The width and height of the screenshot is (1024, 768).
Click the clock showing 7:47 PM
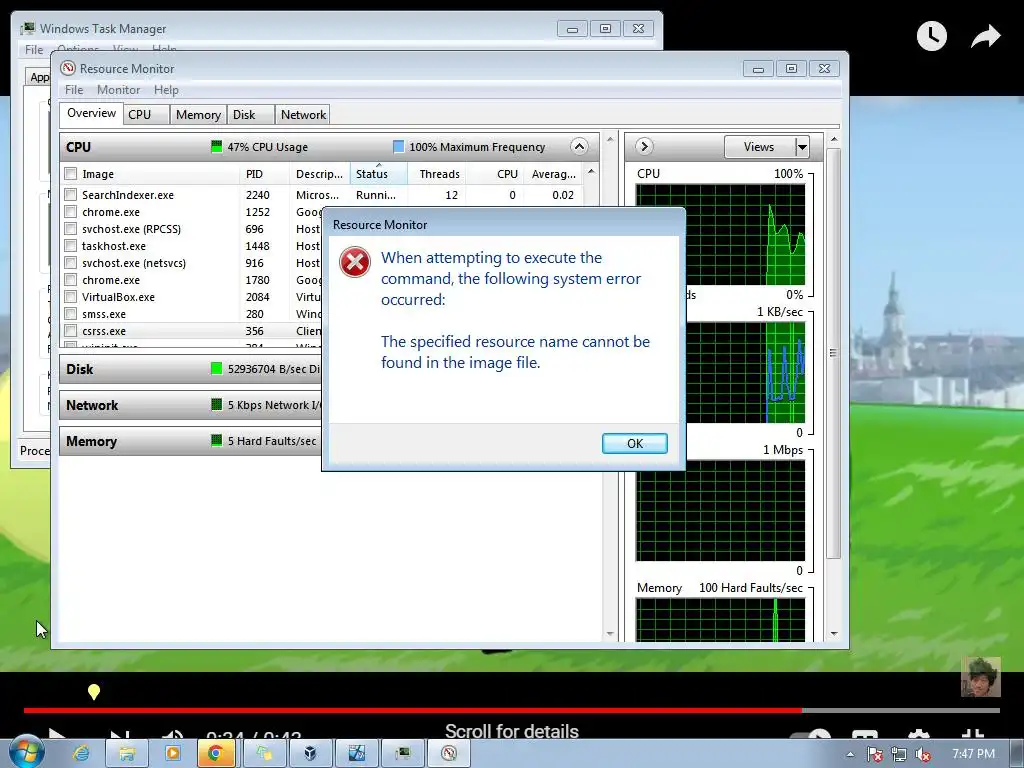click(973, 754)
